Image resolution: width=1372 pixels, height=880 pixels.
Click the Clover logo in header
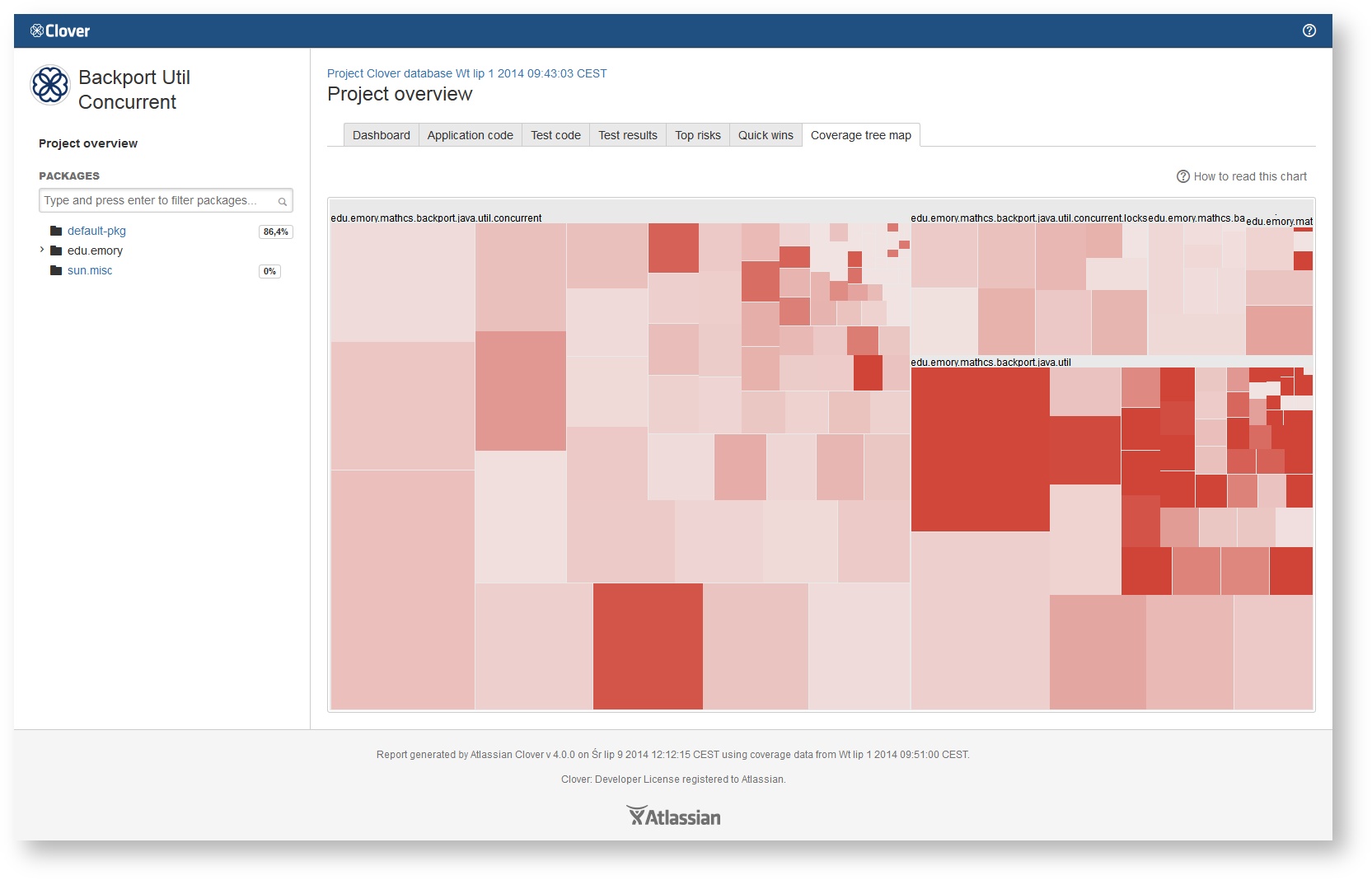click(x=60, y=31)
